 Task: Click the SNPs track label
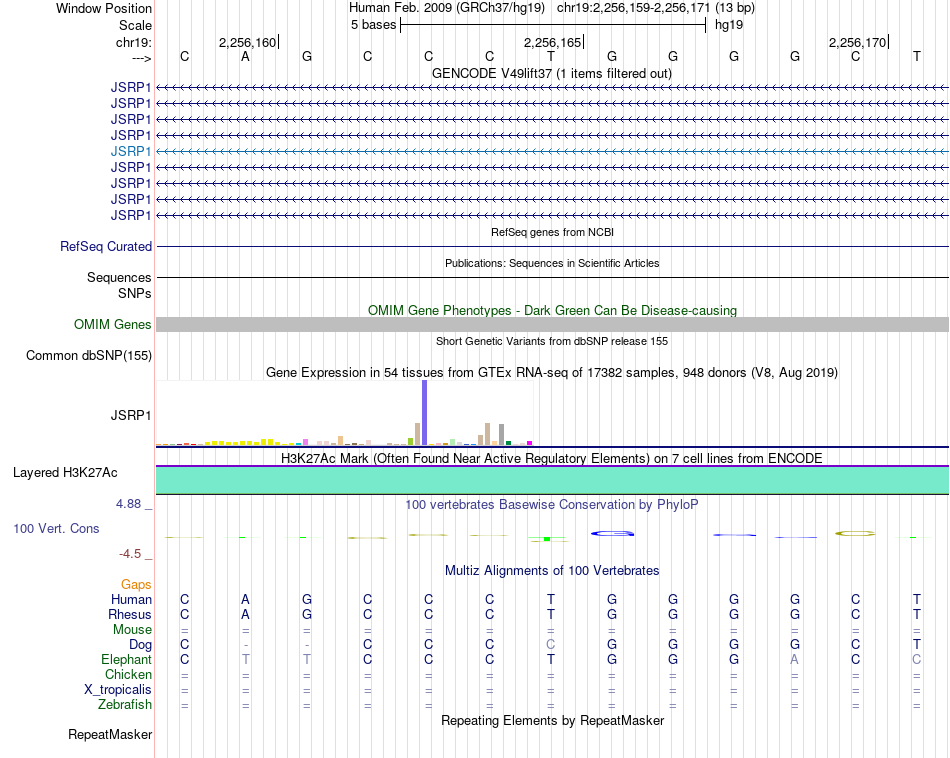click(x=135, y=293)
